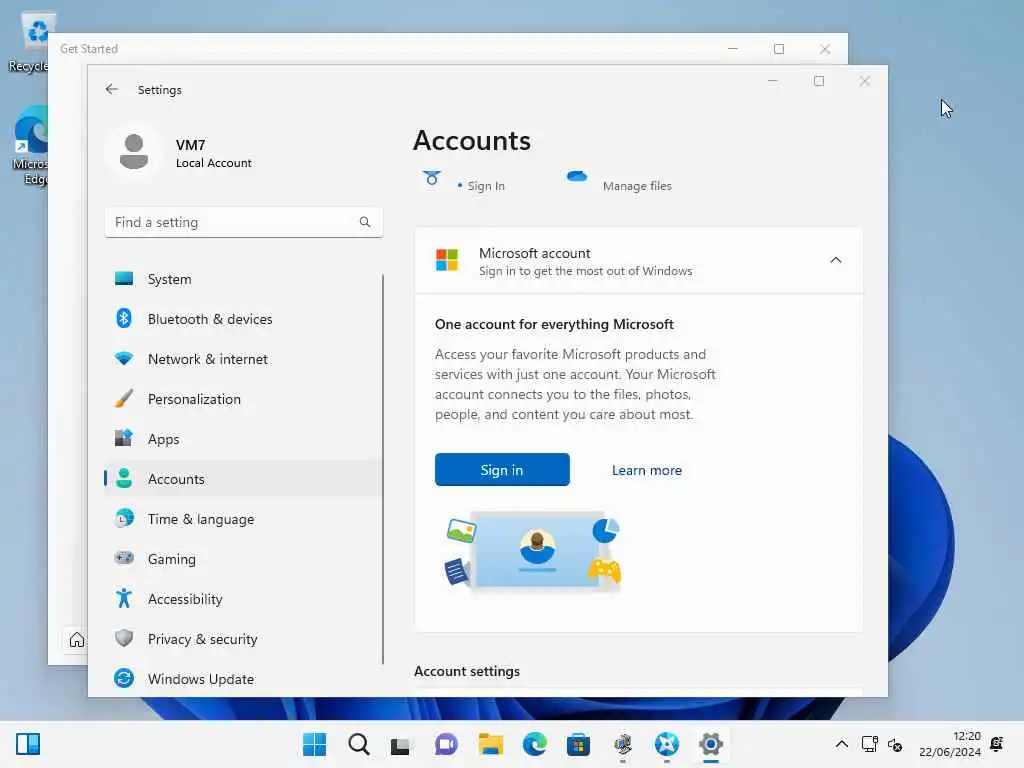This screenshot has width=1024, height=768.
Task: Open System settings category
Action: (x=243, y=279)
